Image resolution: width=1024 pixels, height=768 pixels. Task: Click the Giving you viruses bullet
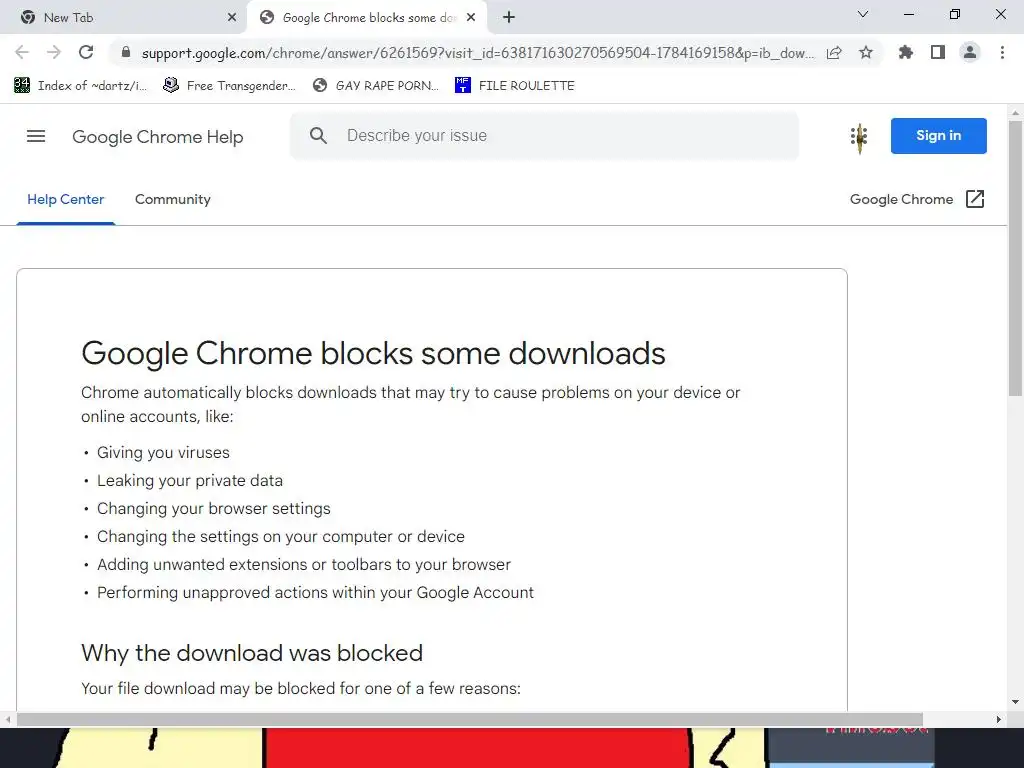pos(163,453)
